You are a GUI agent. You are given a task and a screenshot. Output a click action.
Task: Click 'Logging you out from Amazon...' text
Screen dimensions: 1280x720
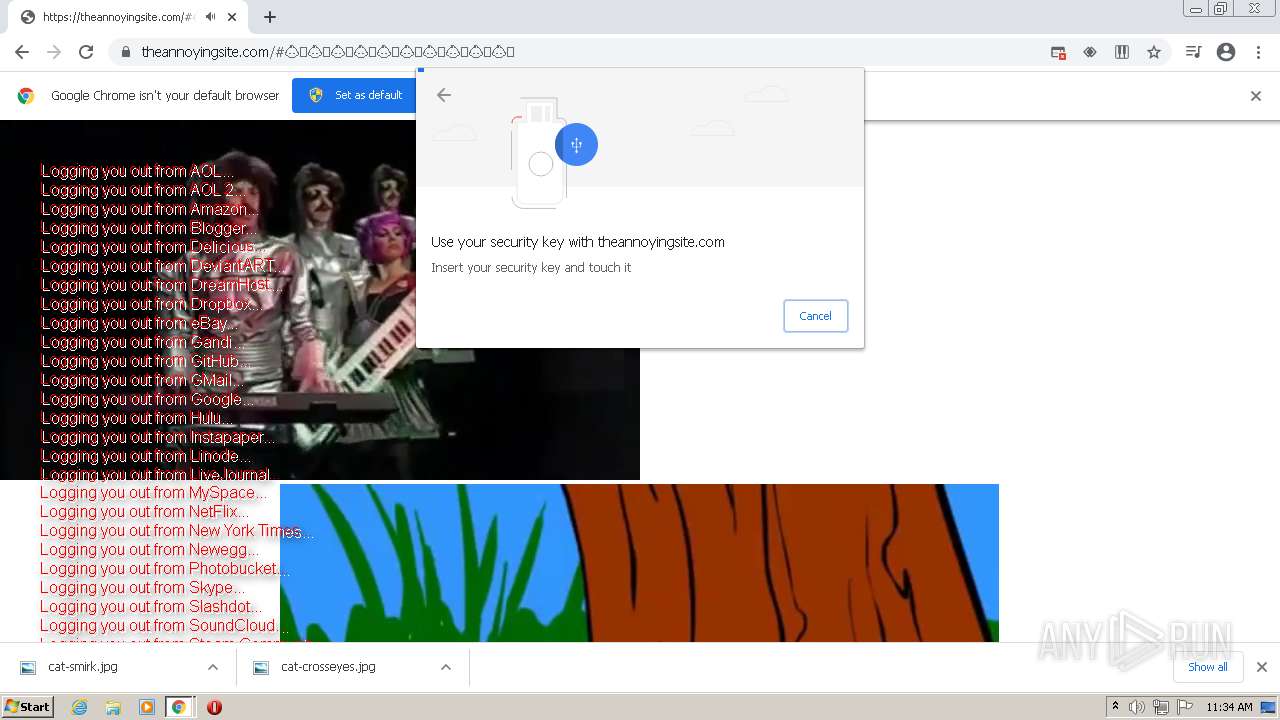150,209
